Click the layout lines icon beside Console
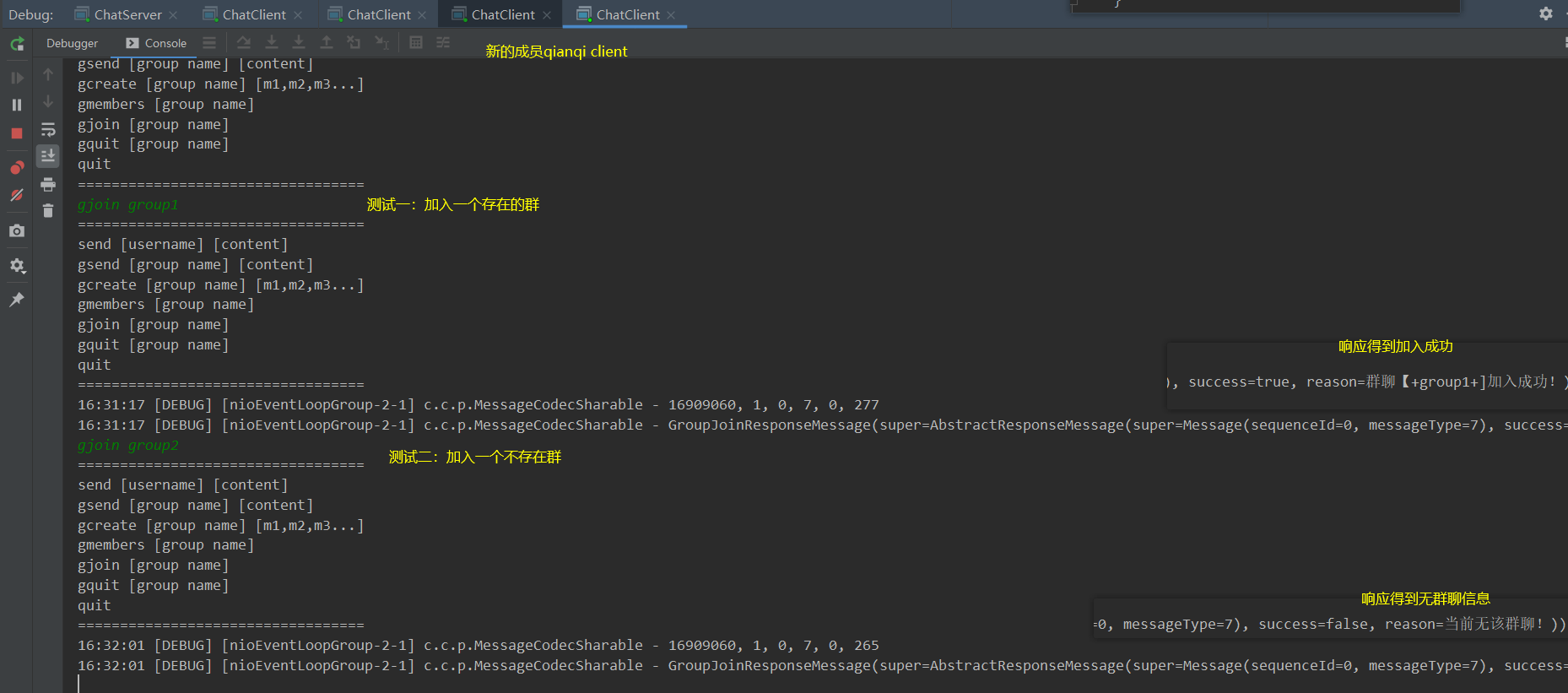1568x693 pixels. click(209, 43)
